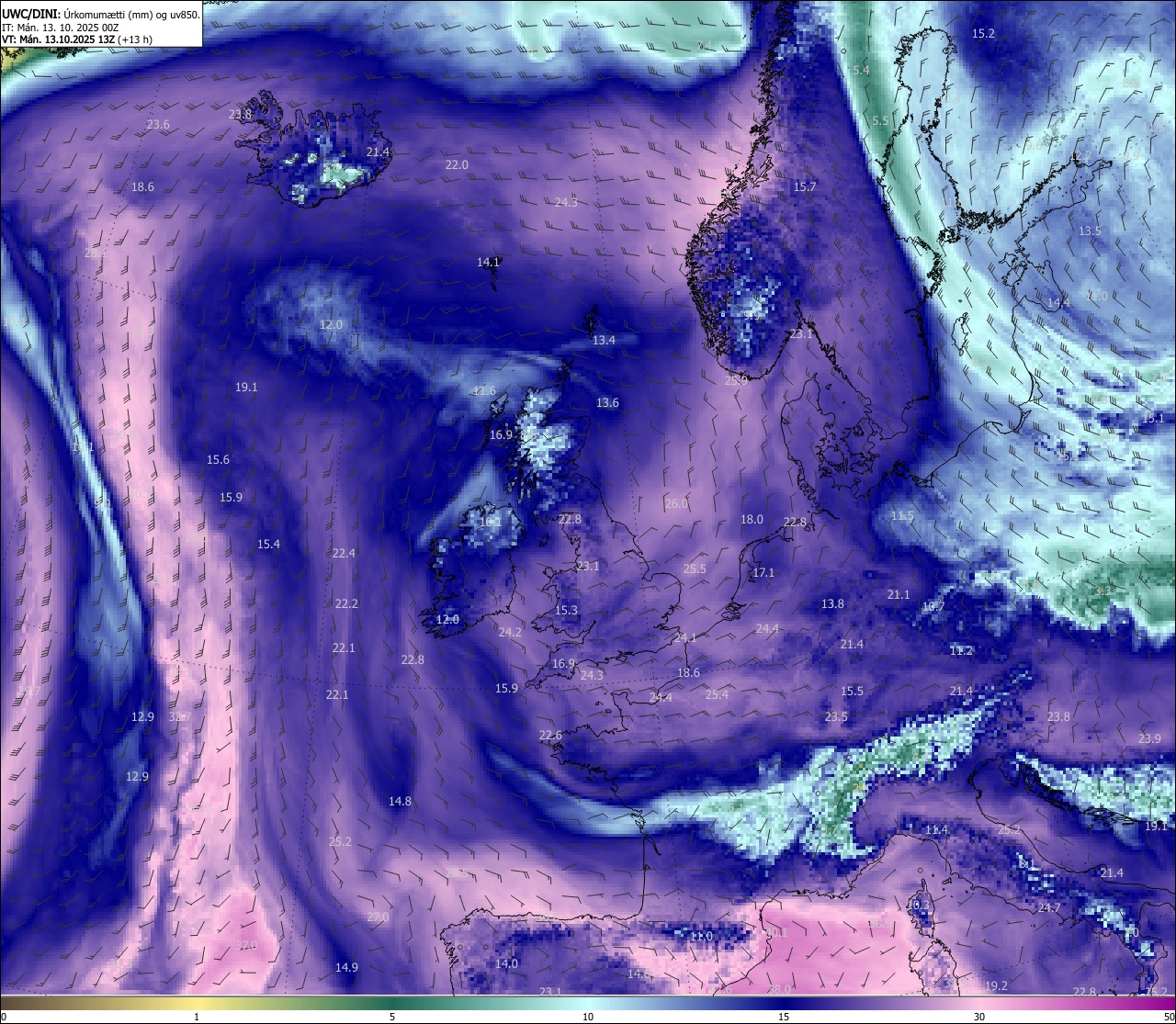Click the map value 13.5
The height and width of the screenshot is (1024, 1176).
click(1090, 231)
